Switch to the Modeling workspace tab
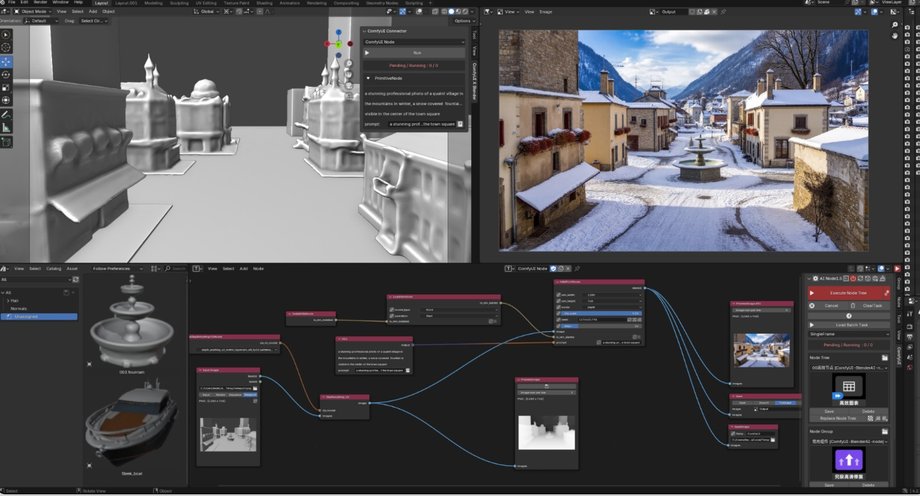Screen dimensions: 920x496 coord(153,3)
